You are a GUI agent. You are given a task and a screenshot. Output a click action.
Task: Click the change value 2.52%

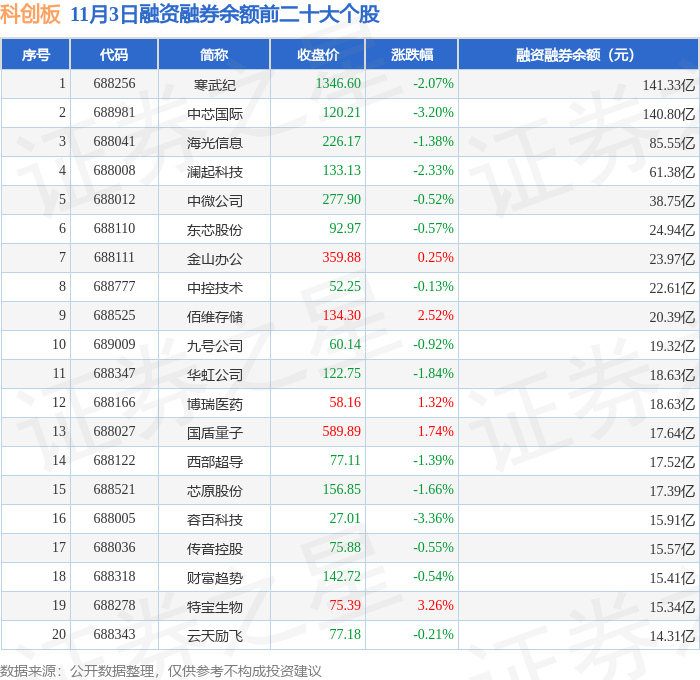pyautogui.click(x=435, y=316)
